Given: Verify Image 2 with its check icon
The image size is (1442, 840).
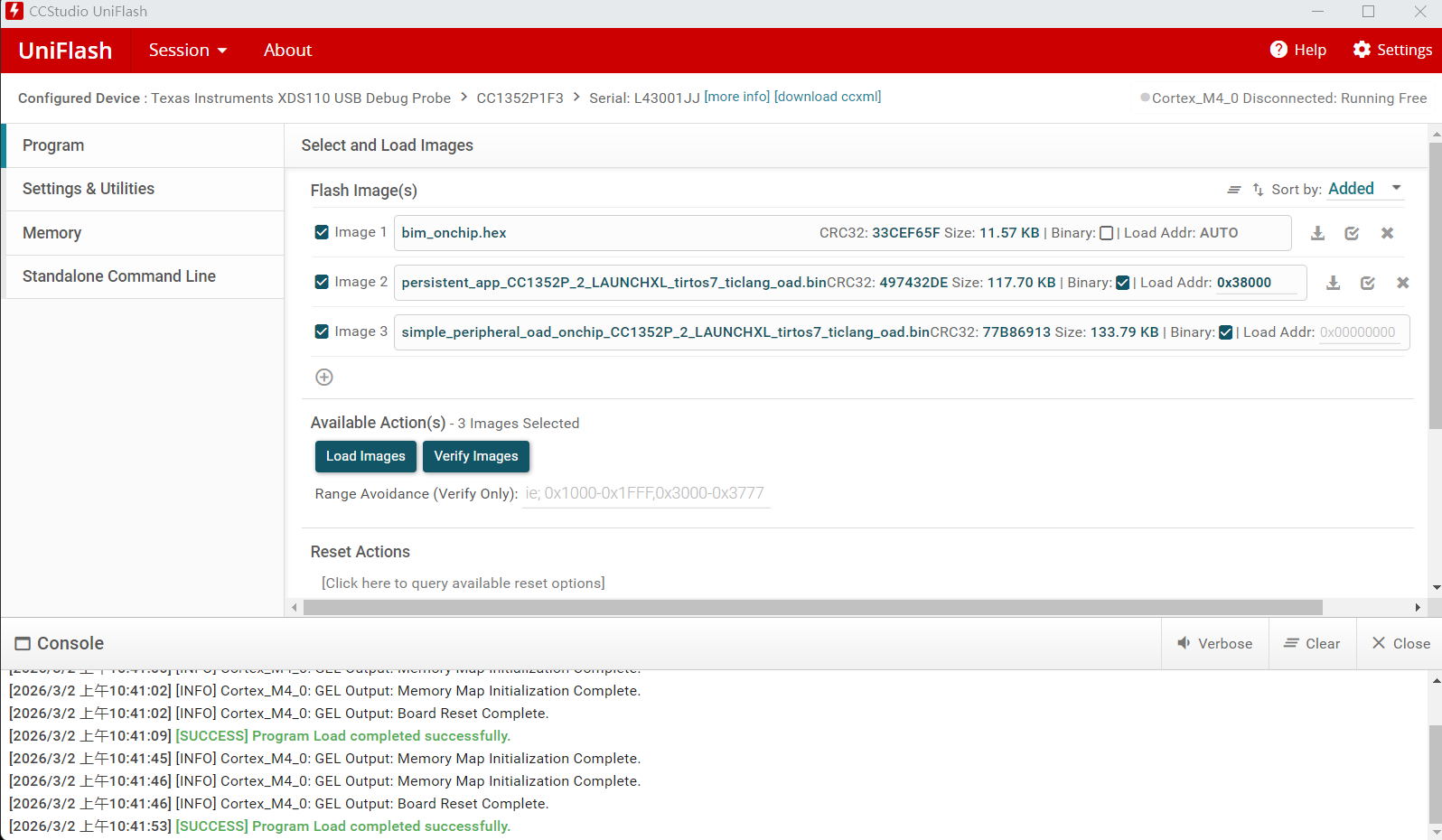Looking at the screenshot, I should pos(1368,283).
